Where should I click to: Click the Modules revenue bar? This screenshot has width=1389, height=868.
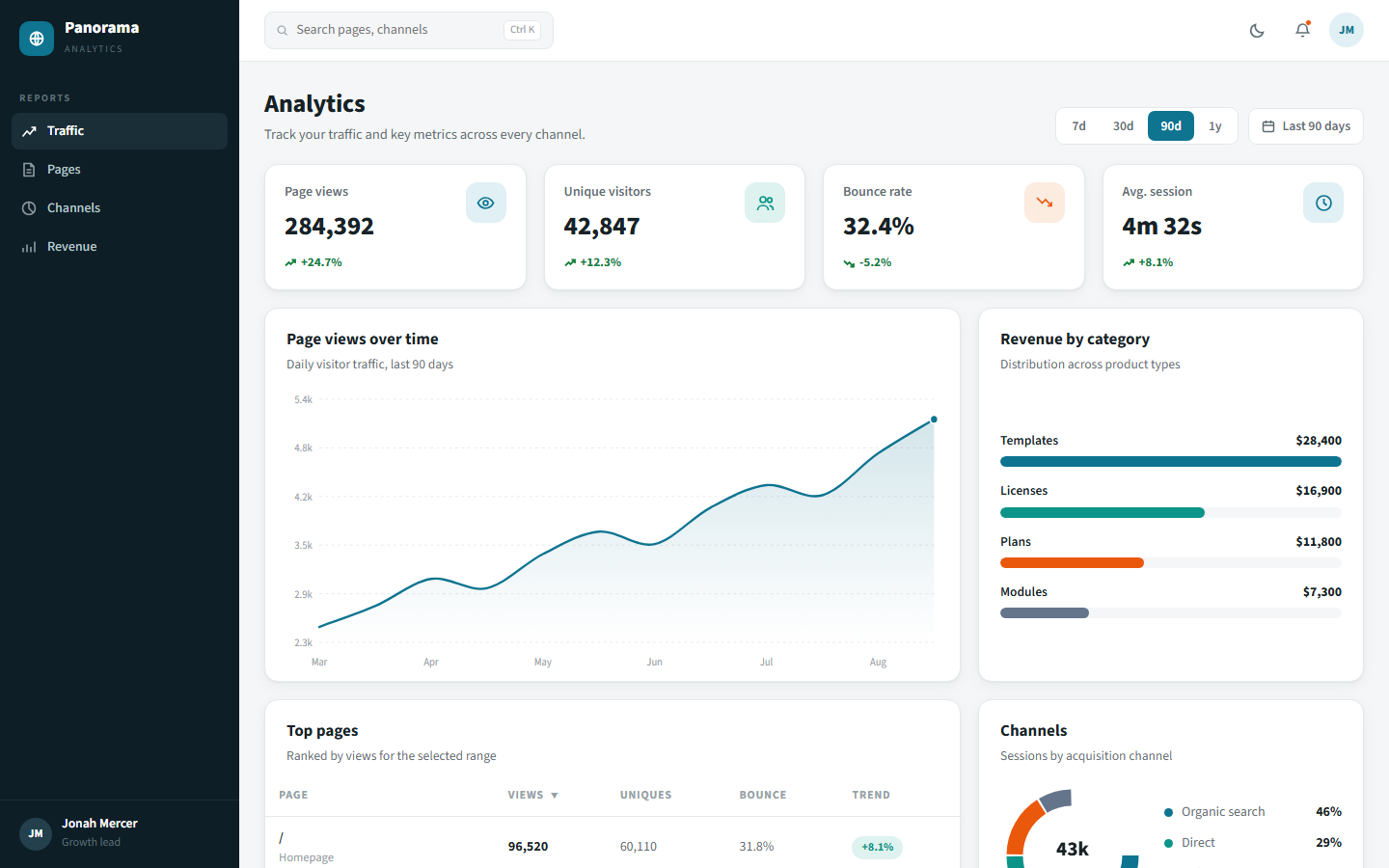[x=1045, y=613]
